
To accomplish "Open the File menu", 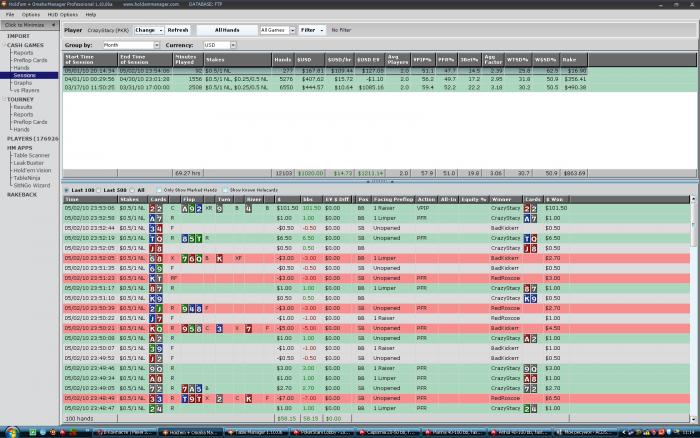I will click(x=10, y=15).
